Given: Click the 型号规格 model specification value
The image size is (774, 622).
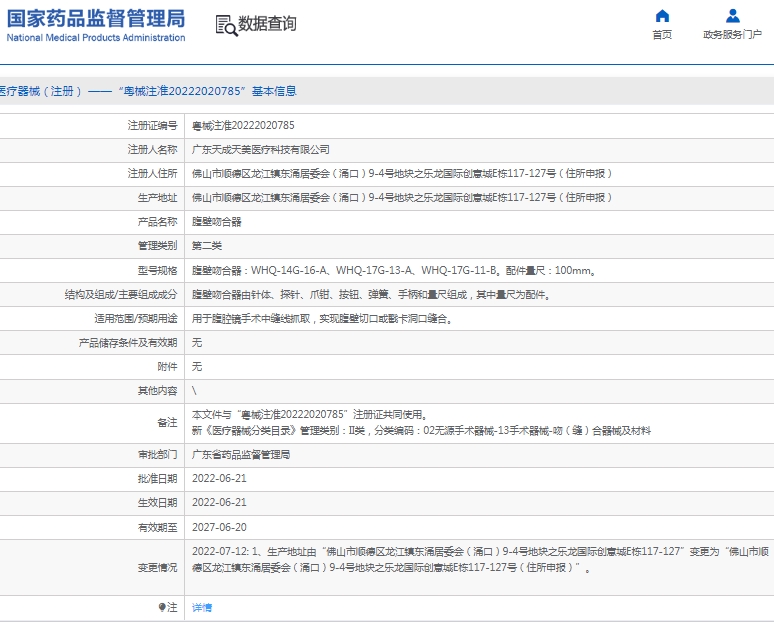Looking at the screenshot, I should pyautogui.click(x=394, y=270).
